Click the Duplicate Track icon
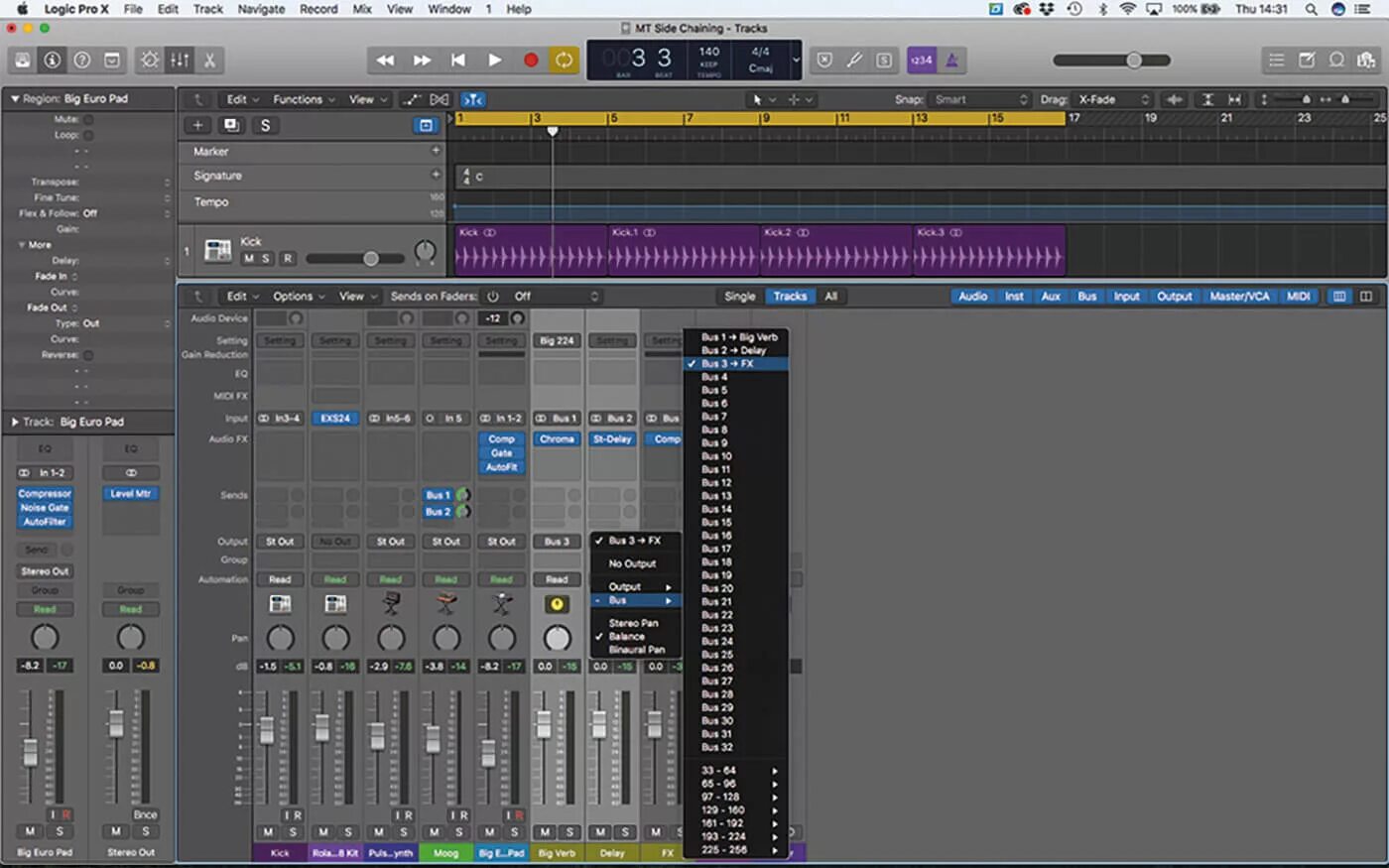 pos(231,125)
